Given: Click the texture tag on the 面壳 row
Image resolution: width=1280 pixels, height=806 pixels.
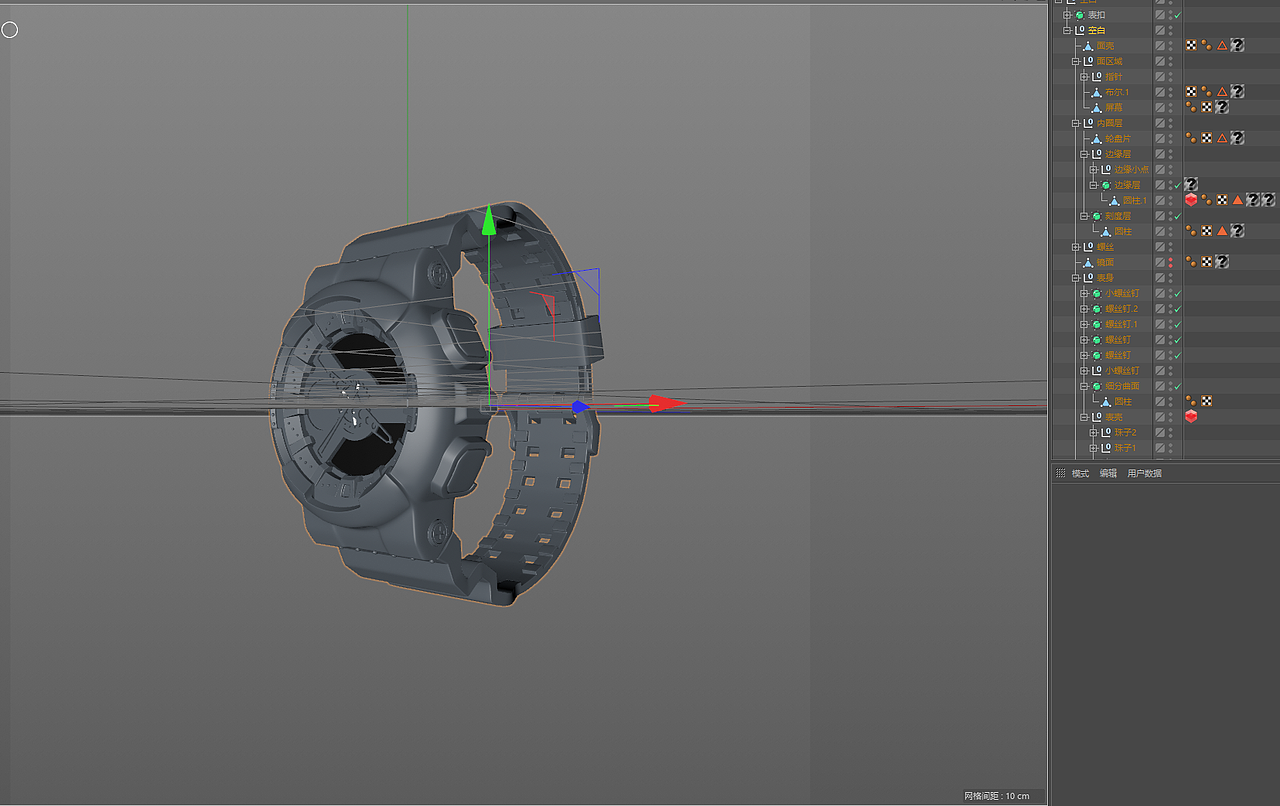Looking at the screenshot, I should coord(1191,45).
